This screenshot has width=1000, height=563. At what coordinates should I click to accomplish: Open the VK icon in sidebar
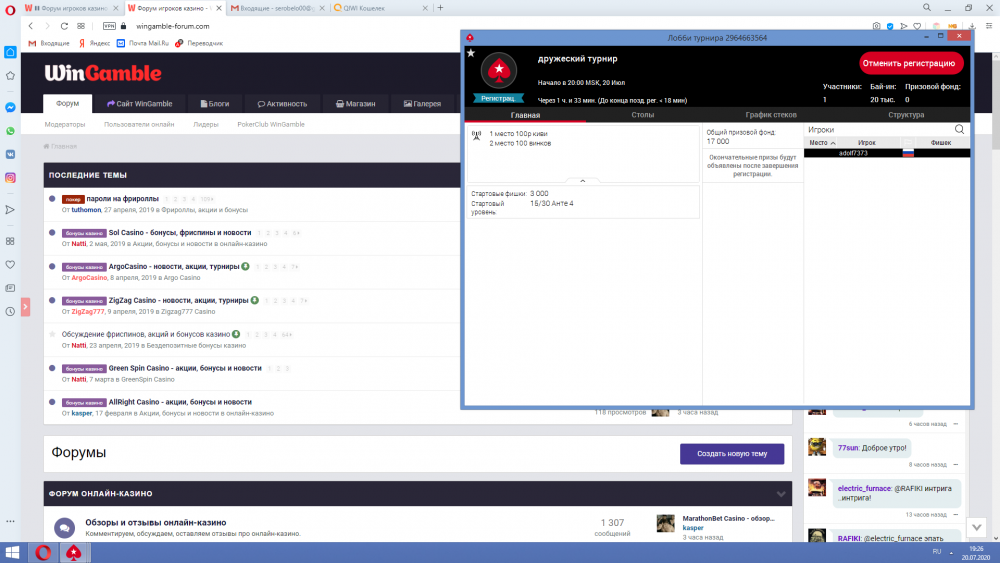click(10, 154)
